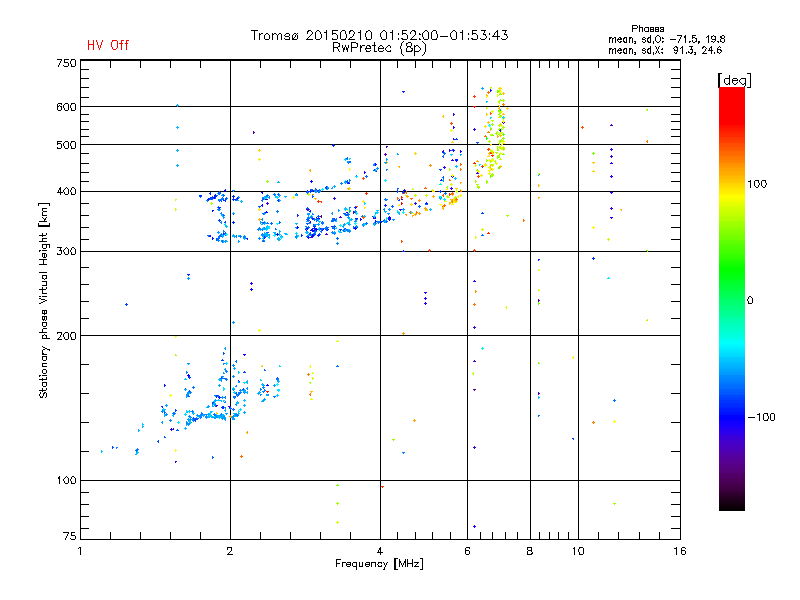Click the y-axis tick label '300'

coord(66,252)
